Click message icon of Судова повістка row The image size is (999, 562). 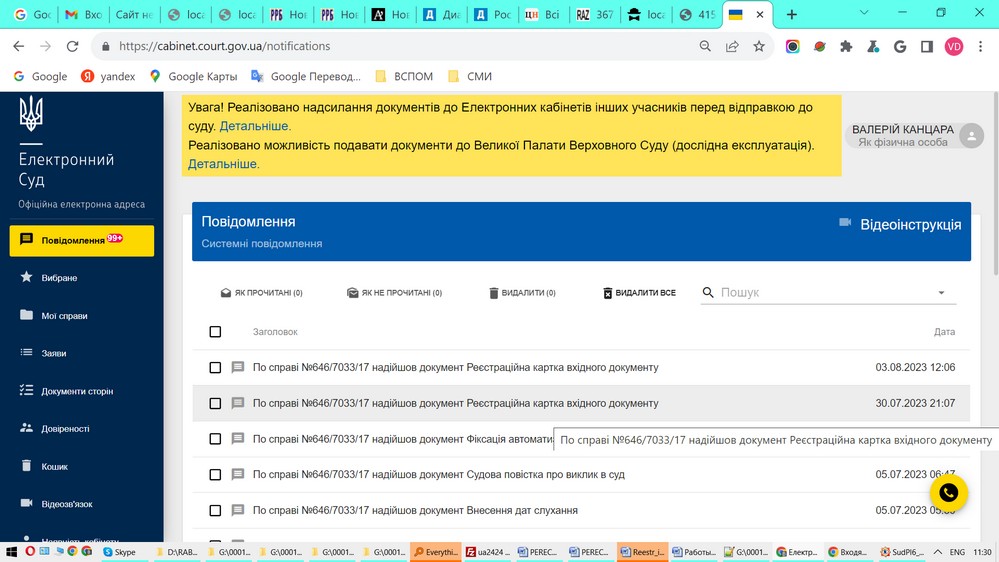(x=238, y=475)
